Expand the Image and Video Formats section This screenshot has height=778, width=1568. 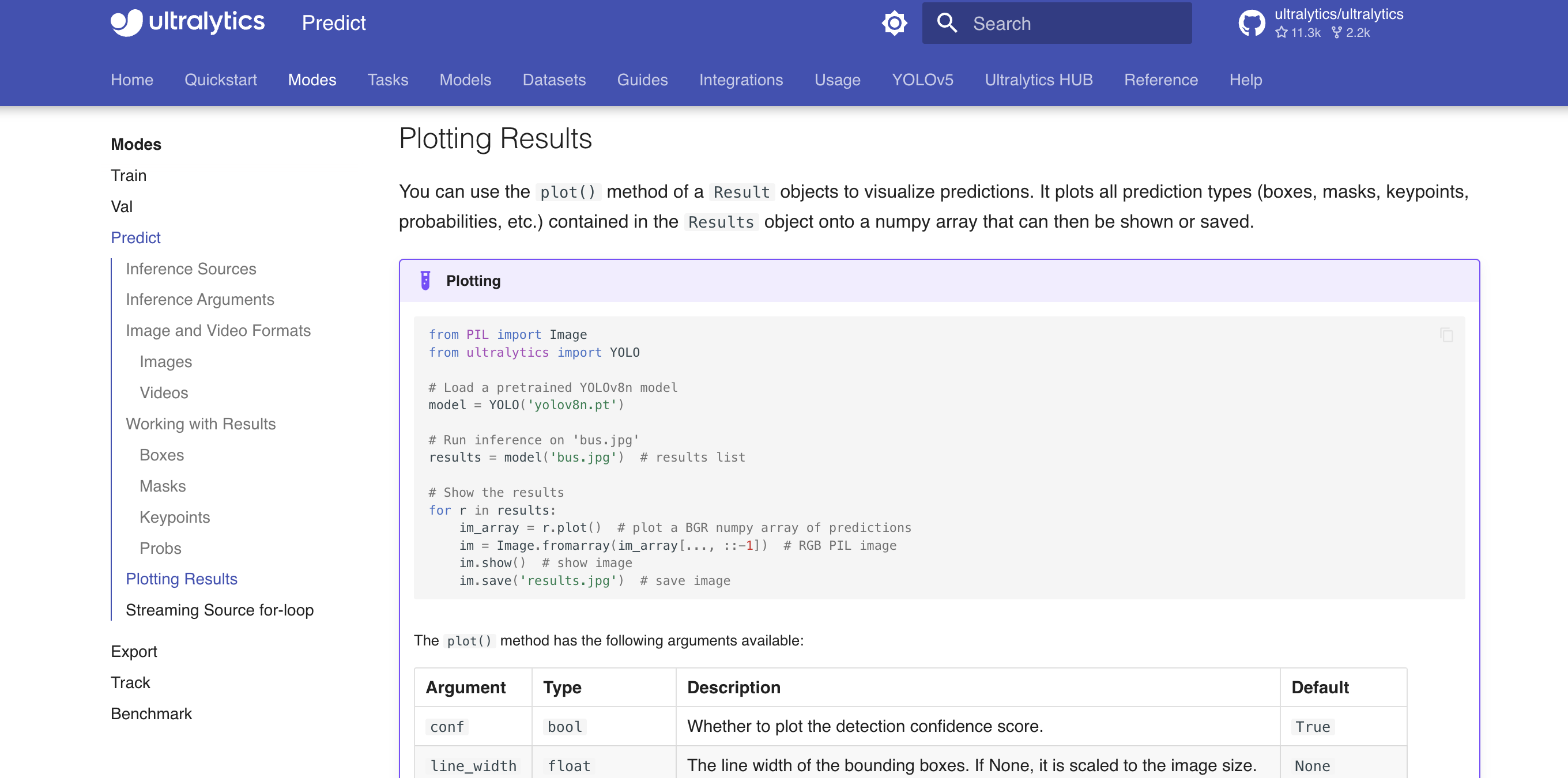[x=218, y=330]
